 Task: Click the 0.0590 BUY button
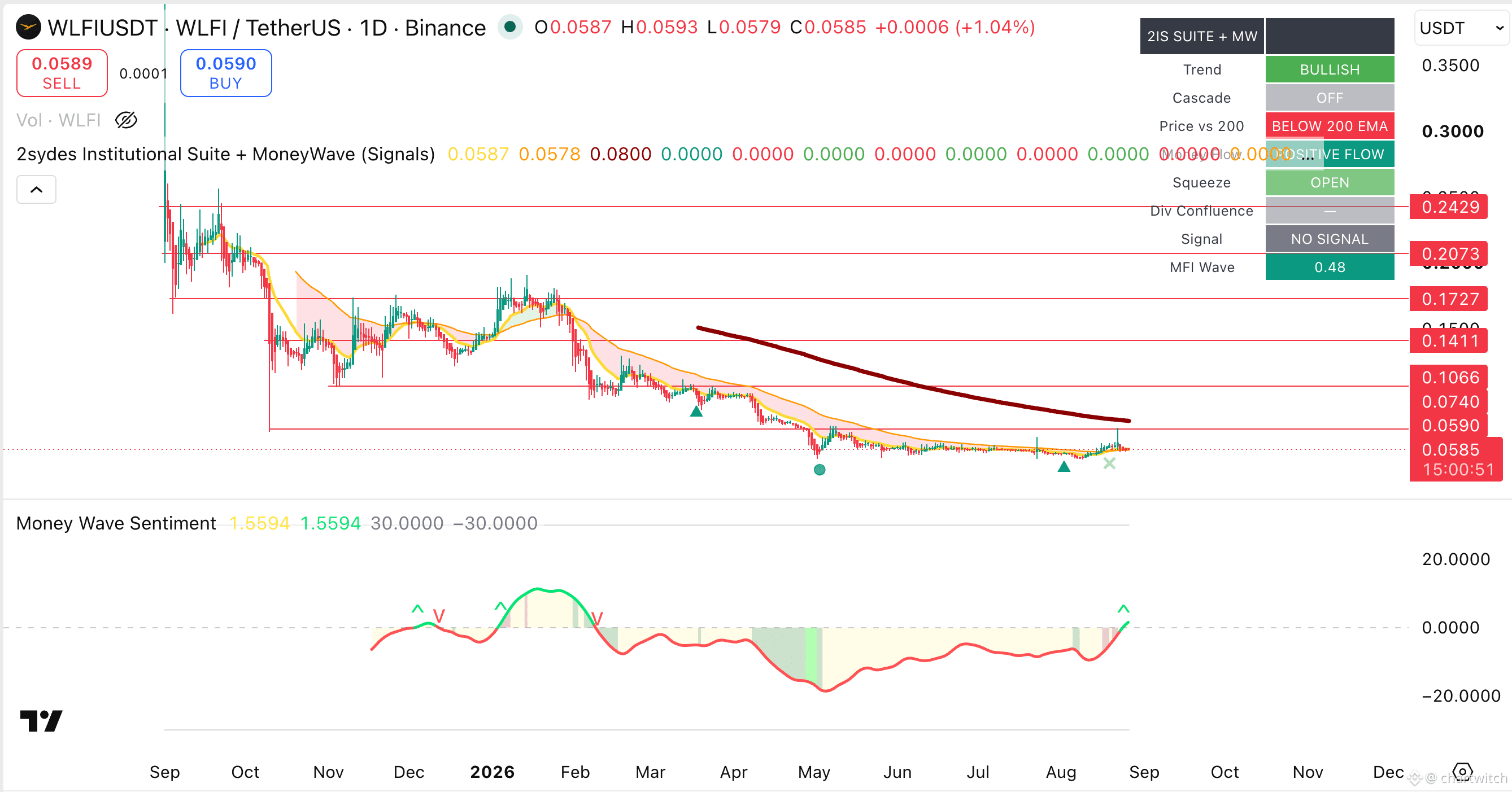226,73
